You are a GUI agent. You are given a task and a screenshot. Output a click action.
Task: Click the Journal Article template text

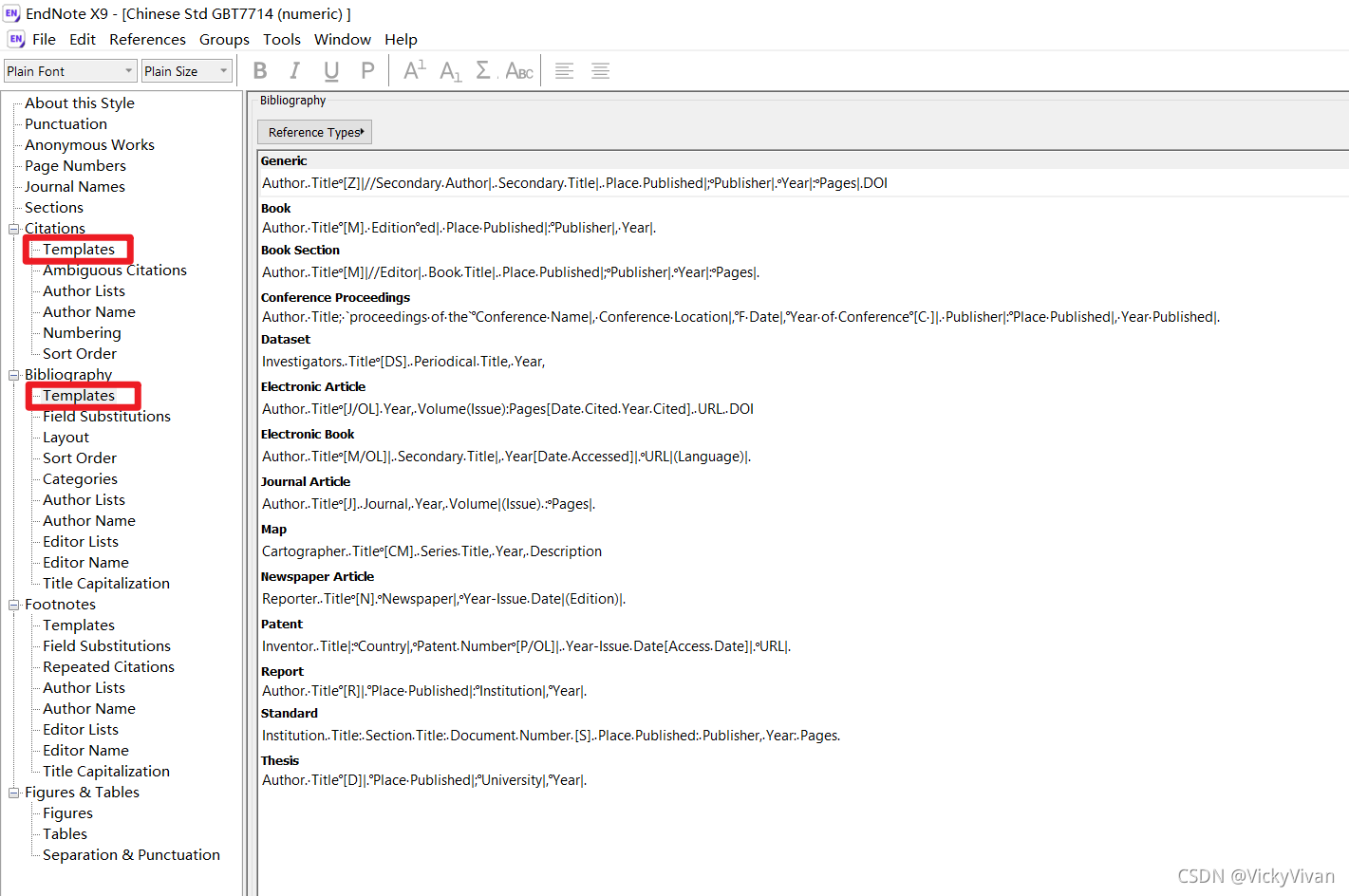[428, 504]
